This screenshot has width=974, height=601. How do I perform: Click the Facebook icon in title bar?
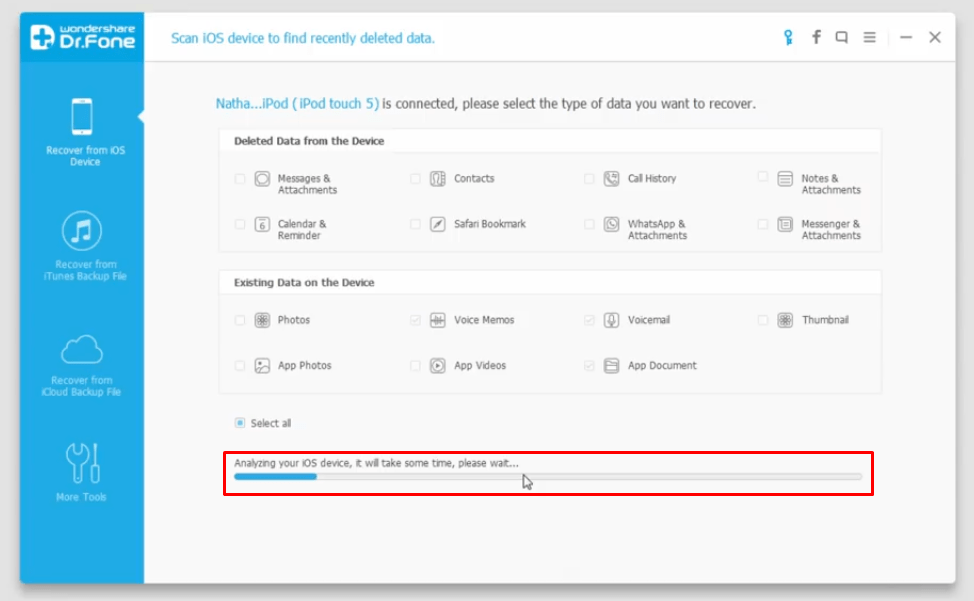pos(816,37)
